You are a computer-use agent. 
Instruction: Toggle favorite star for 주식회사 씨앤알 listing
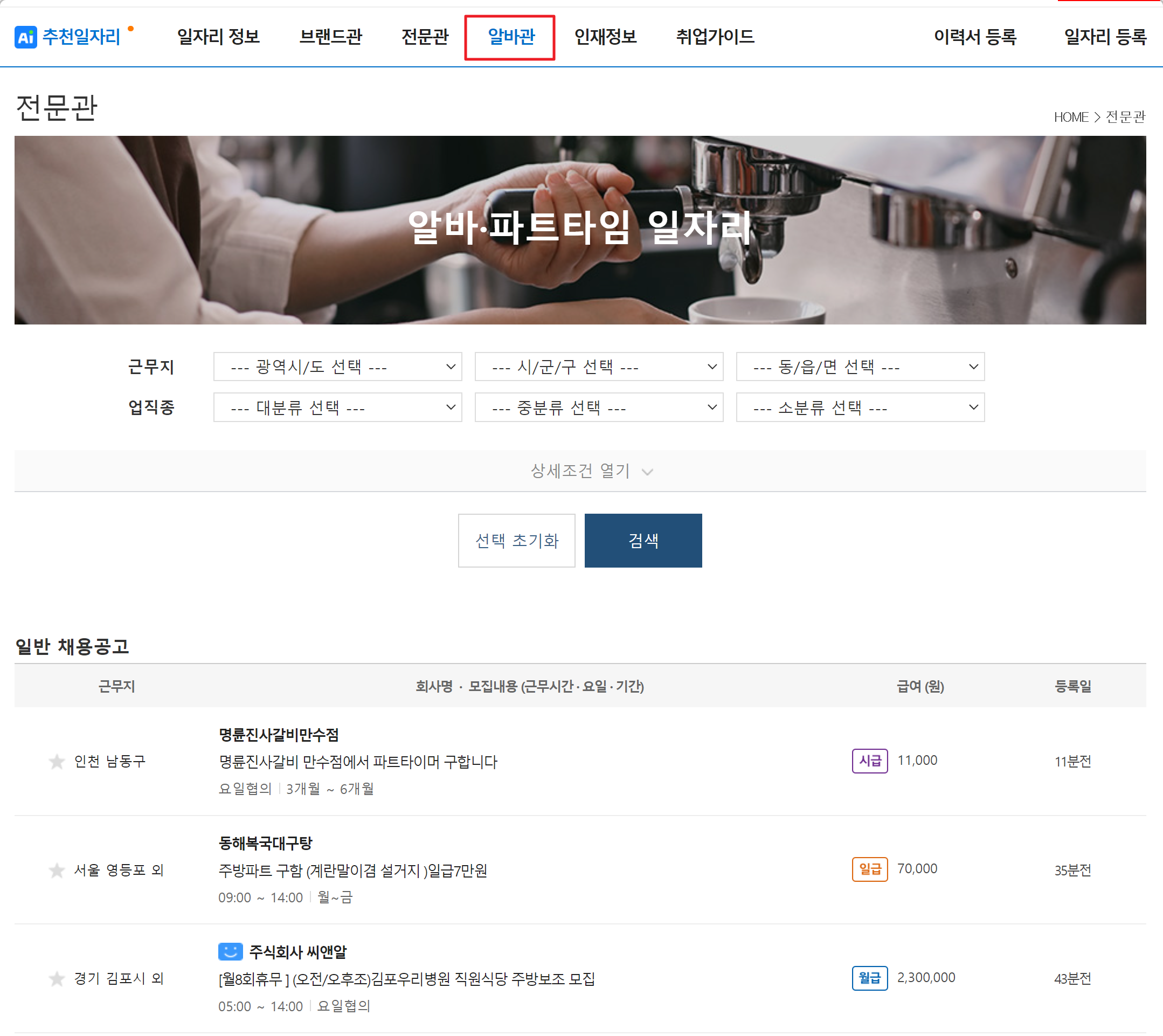point(57,978)
